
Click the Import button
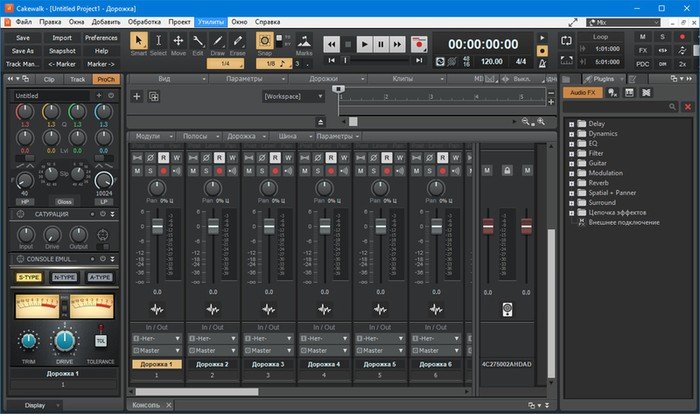(x=62, y=38)
